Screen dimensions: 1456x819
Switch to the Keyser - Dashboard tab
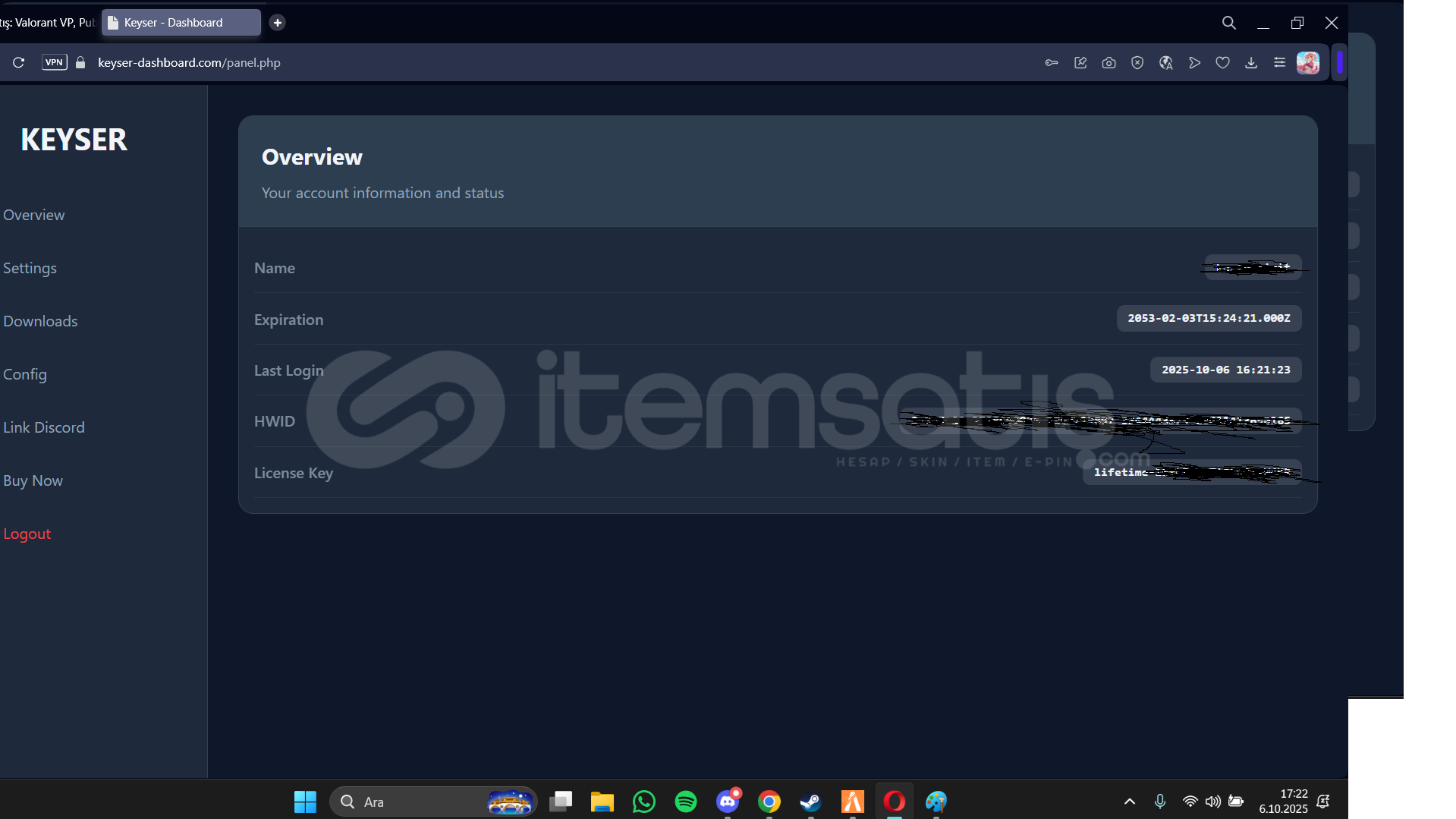tap(181, 23)
